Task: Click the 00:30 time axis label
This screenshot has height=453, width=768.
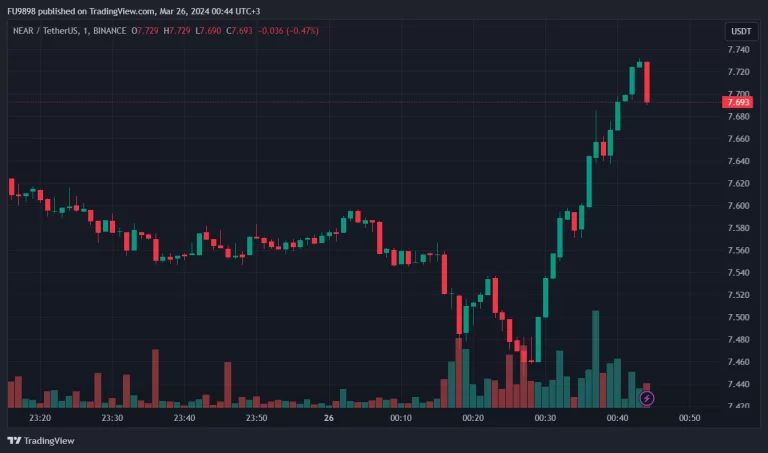Action: tap(545, 419)
